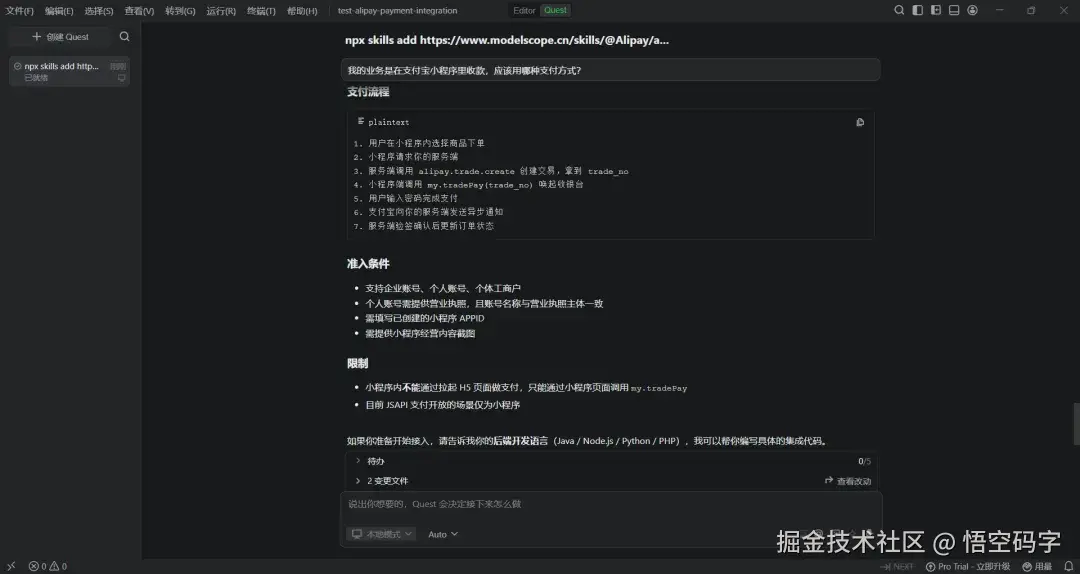The height and width of the screenshot is (574, 1080).
Task: Toggle the bottom panel layout icon
Action: 954,10
